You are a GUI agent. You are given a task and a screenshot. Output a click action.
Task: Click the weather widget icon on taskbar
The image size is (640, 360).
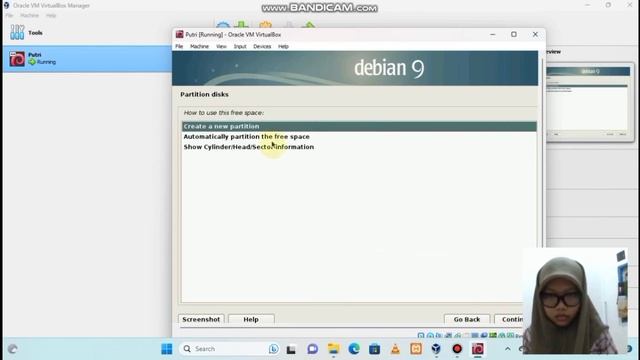click(13, 349)
